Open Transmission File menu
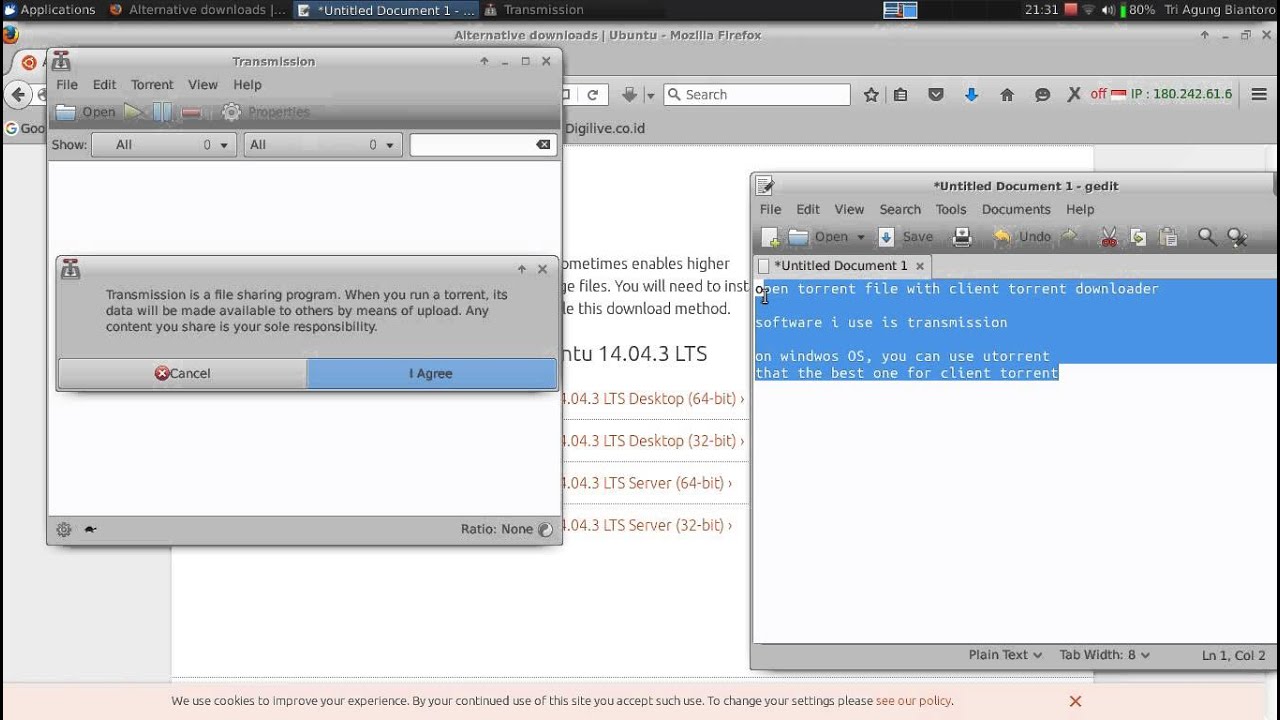This screenshot has width=1280, height=720. click(67, 85)
